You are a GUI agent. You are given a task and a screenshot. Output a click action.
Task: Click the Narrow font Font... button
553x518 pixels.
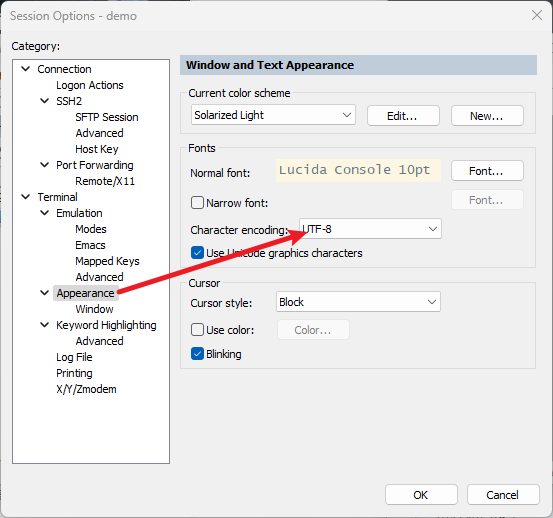click(487, 200)
